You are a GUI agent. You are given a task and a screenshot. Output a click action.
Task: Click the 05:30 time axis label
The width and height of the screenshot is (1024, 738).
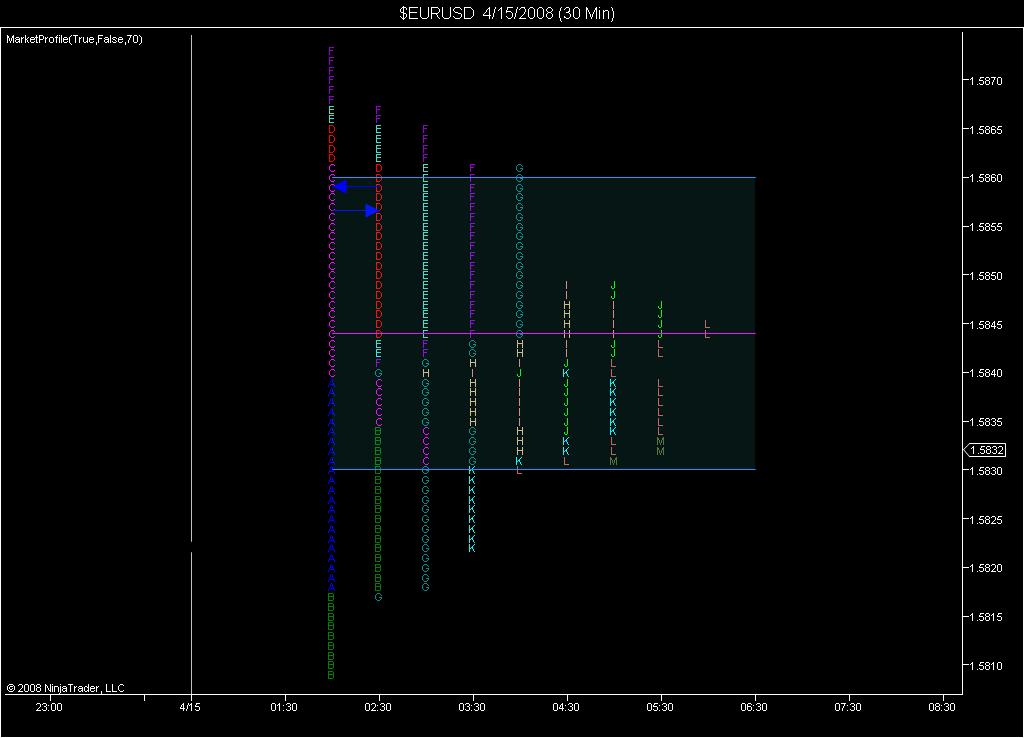click(660, 707)
